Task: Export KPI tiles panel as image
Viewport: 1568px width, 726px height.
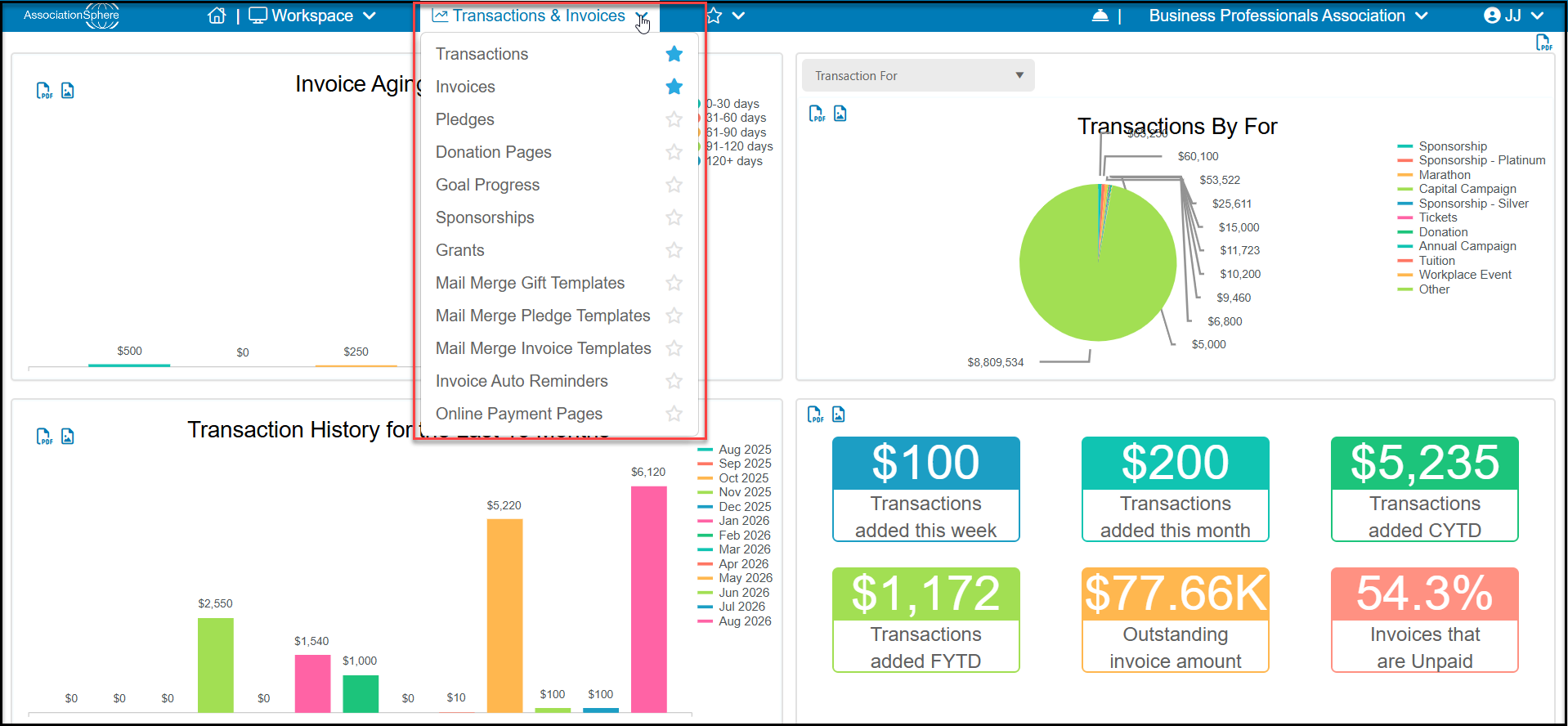Action: [839, 415]
